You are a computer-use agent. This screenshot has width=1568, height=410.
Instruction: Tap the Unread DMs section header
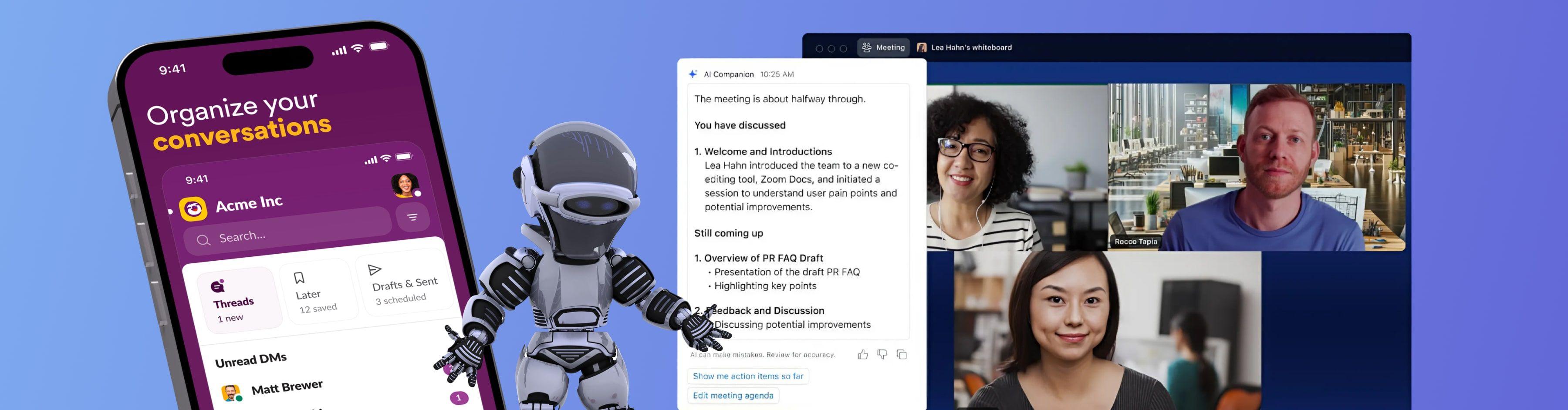click(251, 360)
